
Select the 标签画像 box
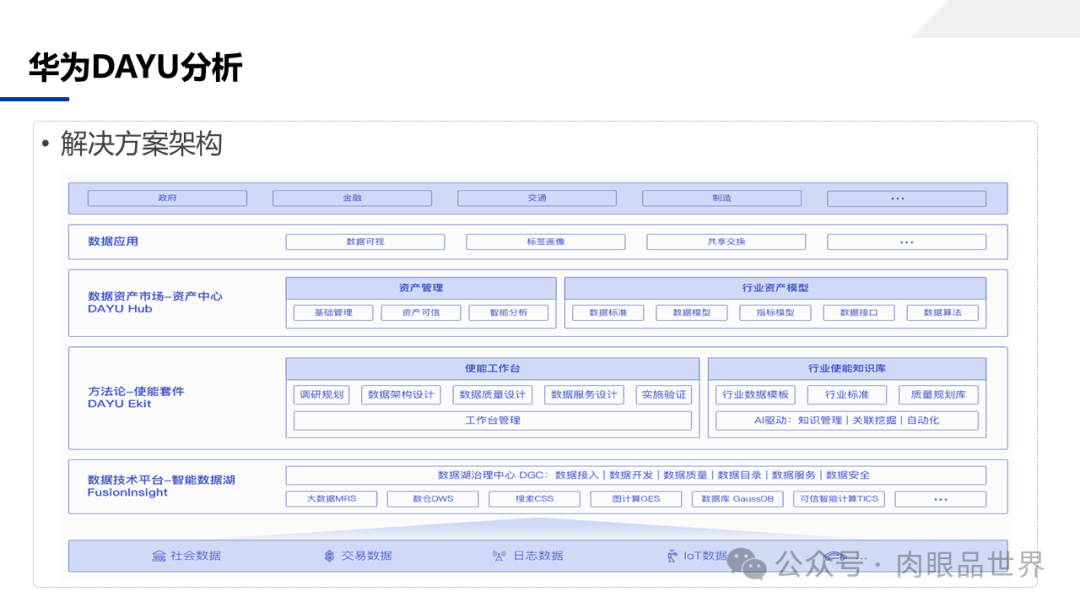click(x=546, y=242)
